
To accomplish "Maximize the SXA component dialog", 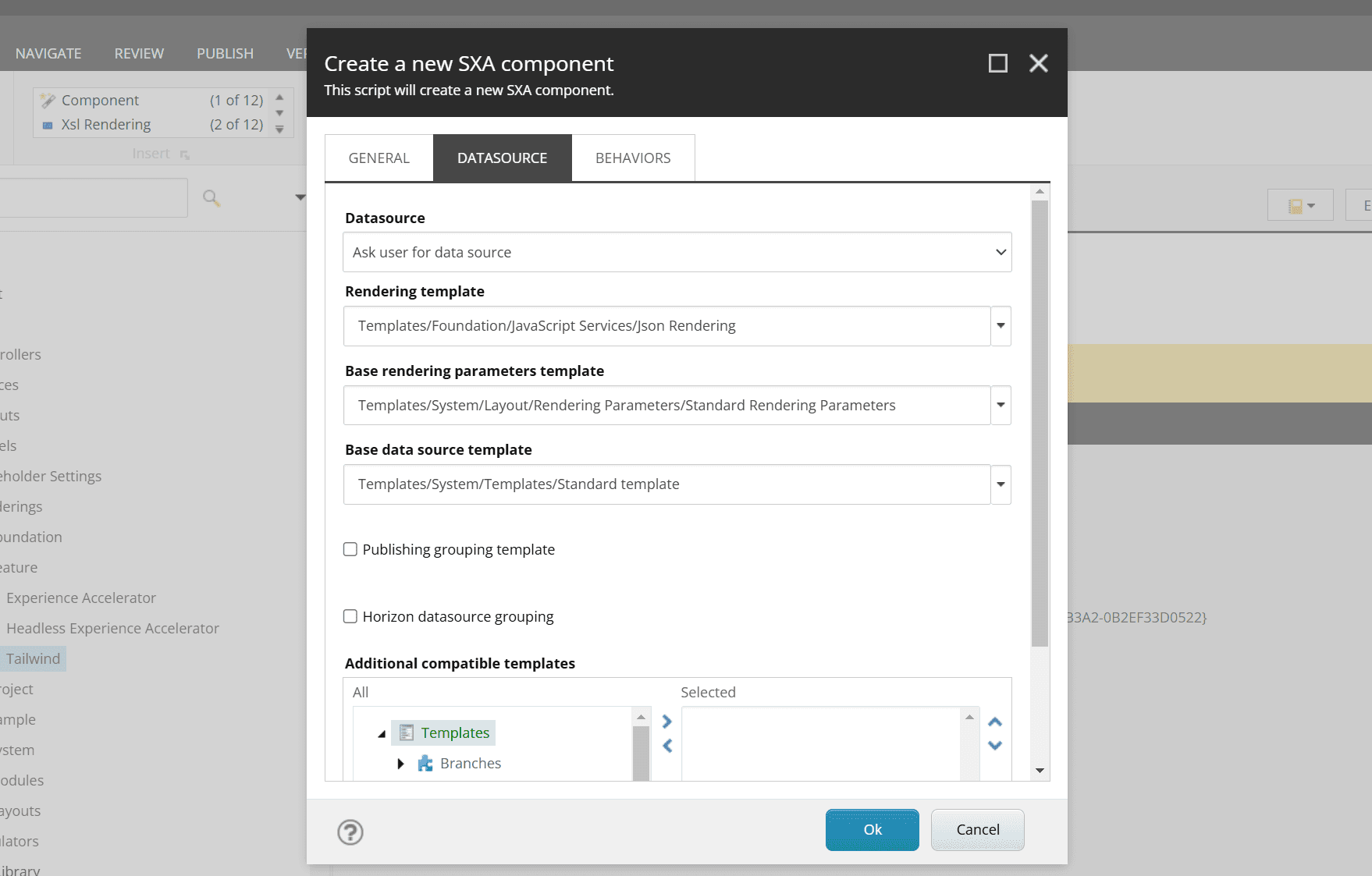I will 997,63.
